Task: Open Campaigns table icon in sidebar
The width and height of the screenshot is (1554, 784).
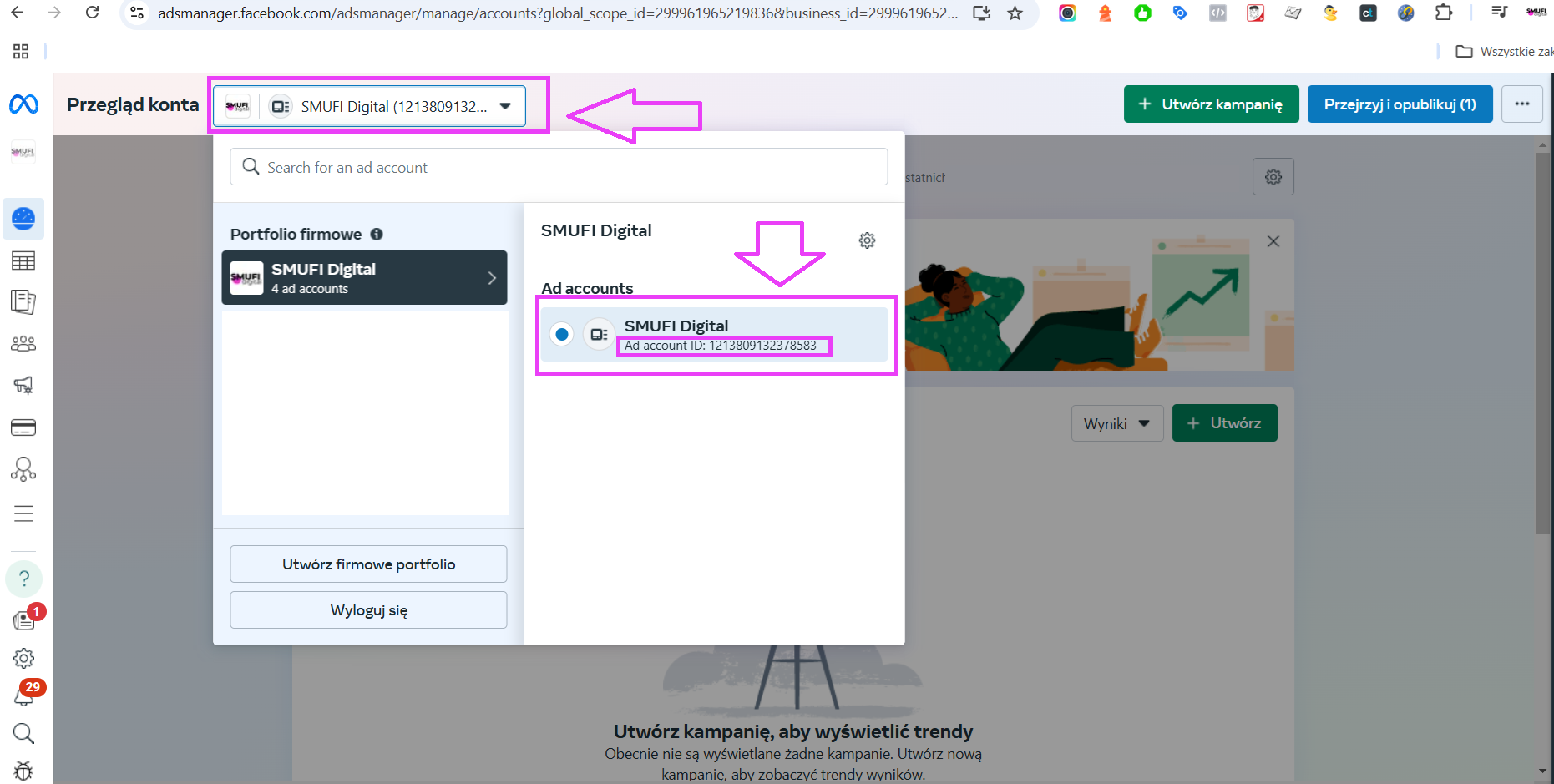Action: (23, 260)
